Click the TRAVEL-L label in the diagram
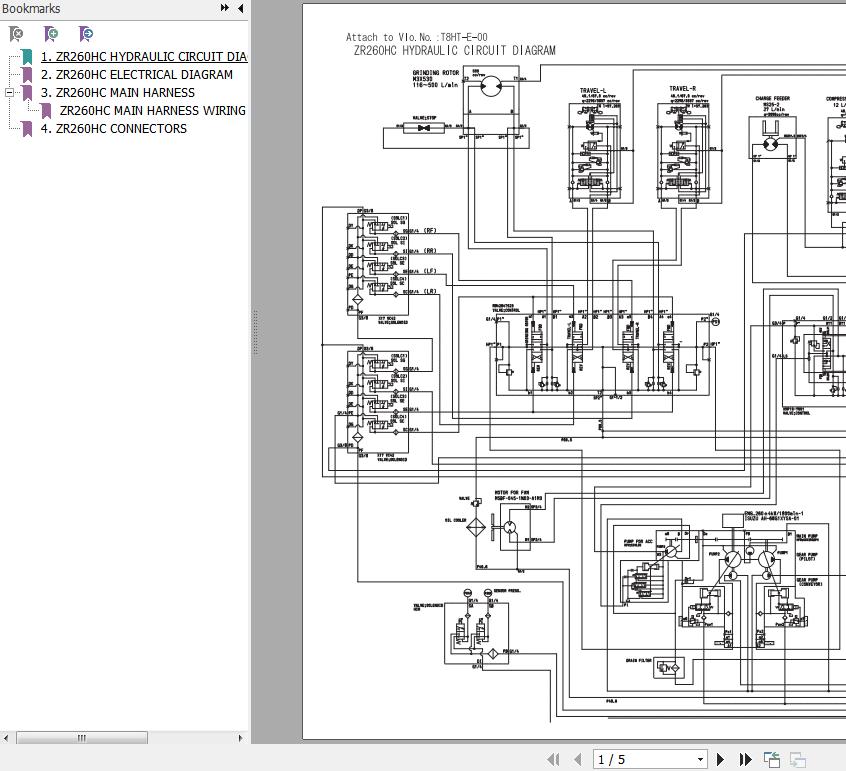The height and width of the screenshot is (771, 846). tap(593, 91)
